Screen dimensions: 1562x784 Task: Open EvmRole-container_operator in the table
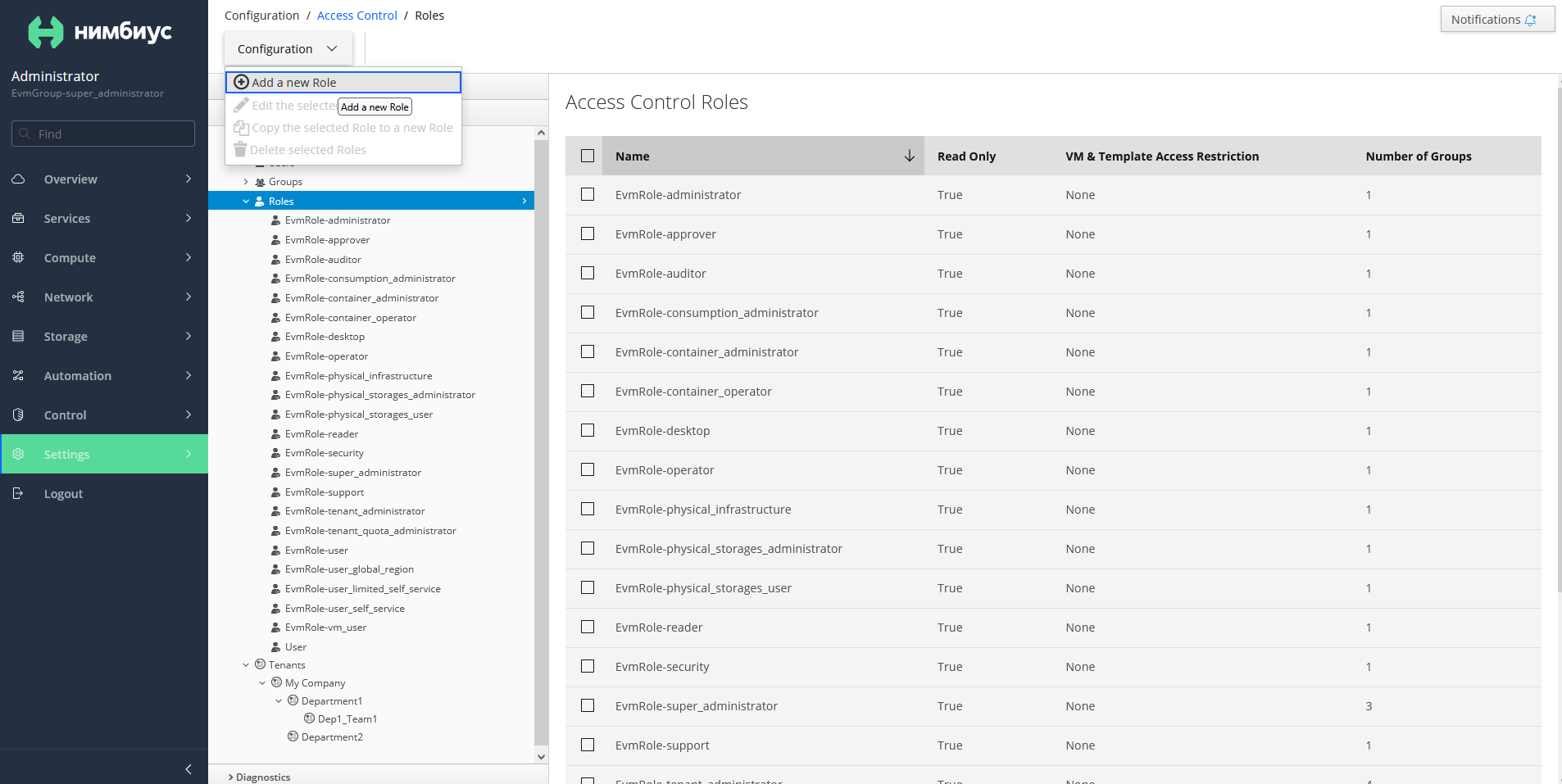pos(693,392)
